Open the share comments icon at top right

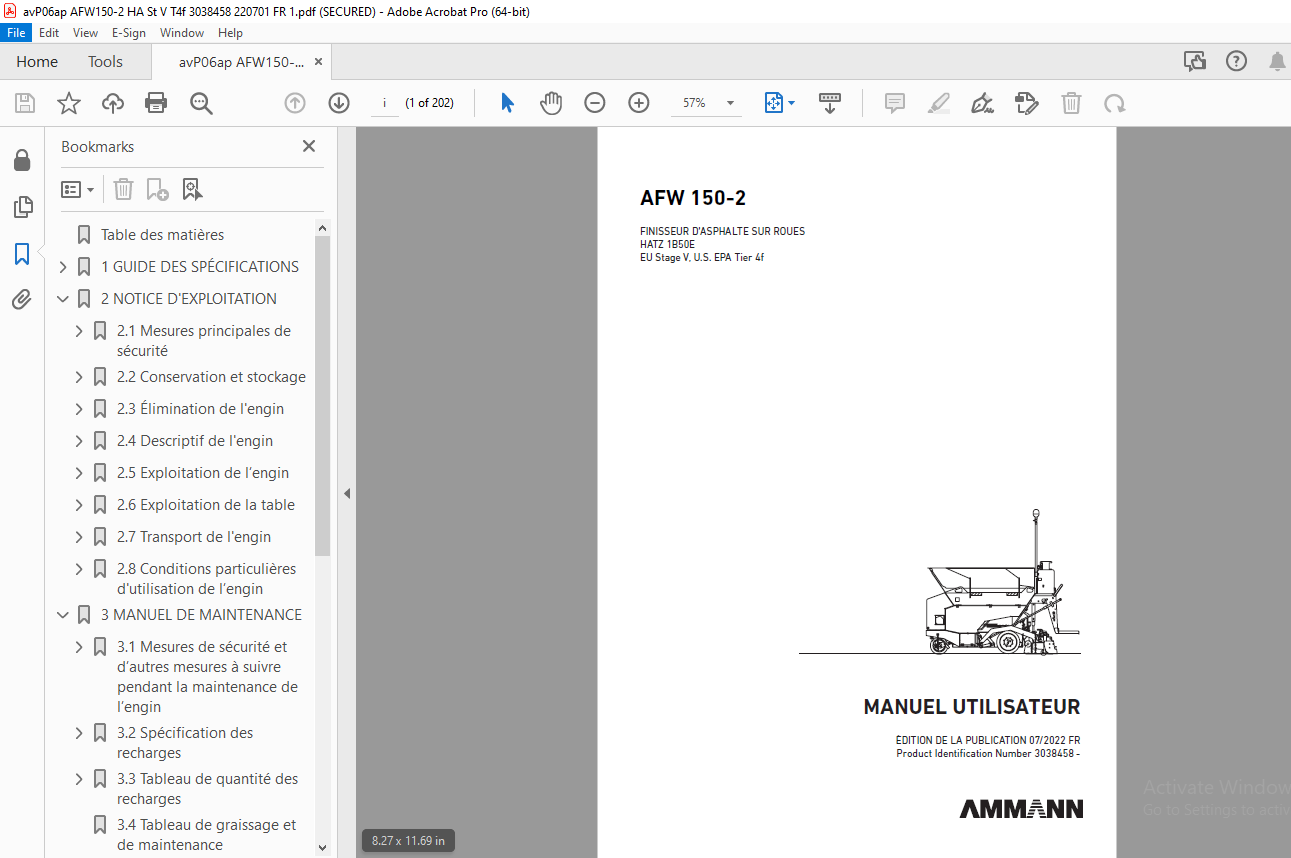click(1195, 62)
